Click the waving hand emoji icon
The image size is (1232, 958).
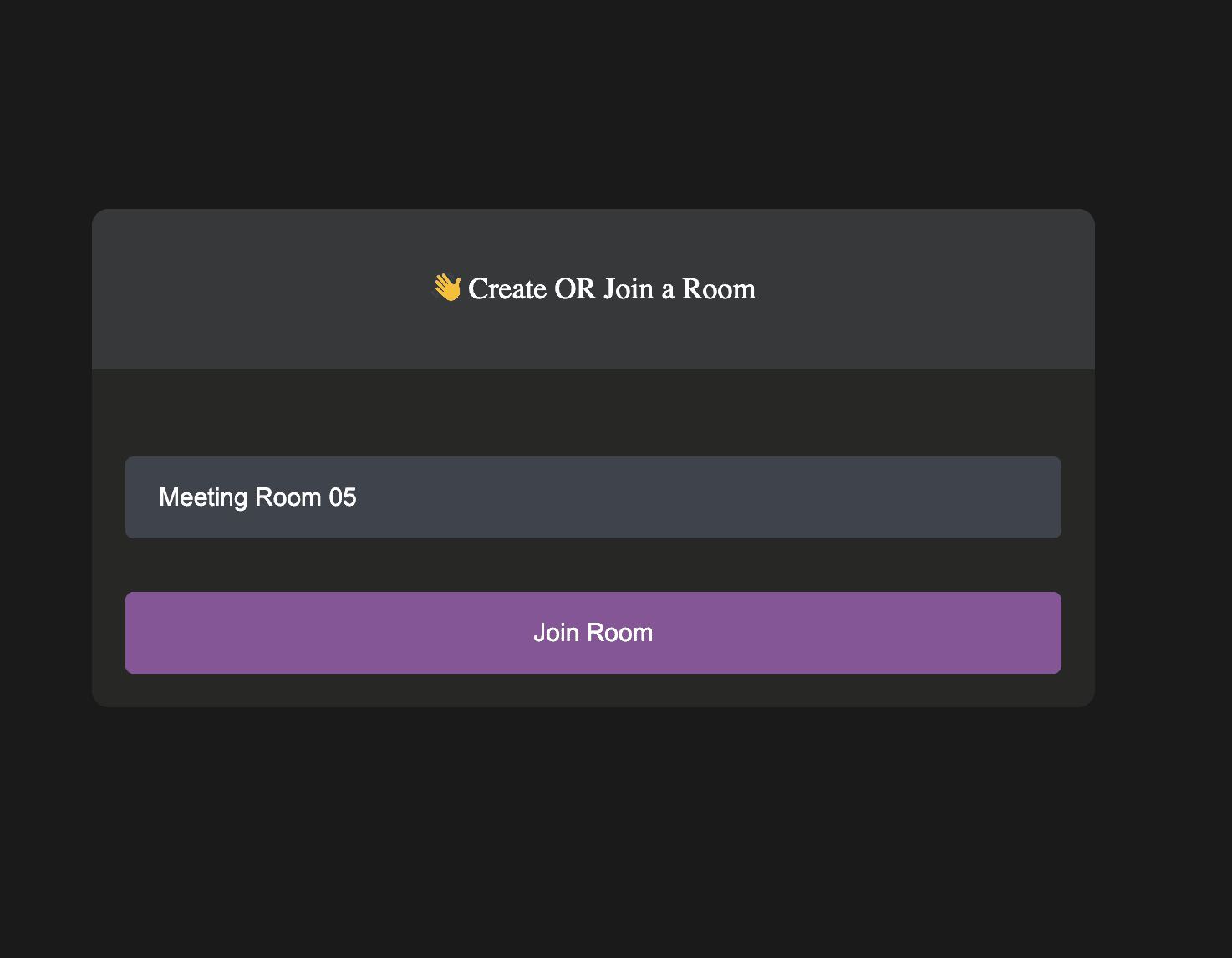click(x=447, y=288)
